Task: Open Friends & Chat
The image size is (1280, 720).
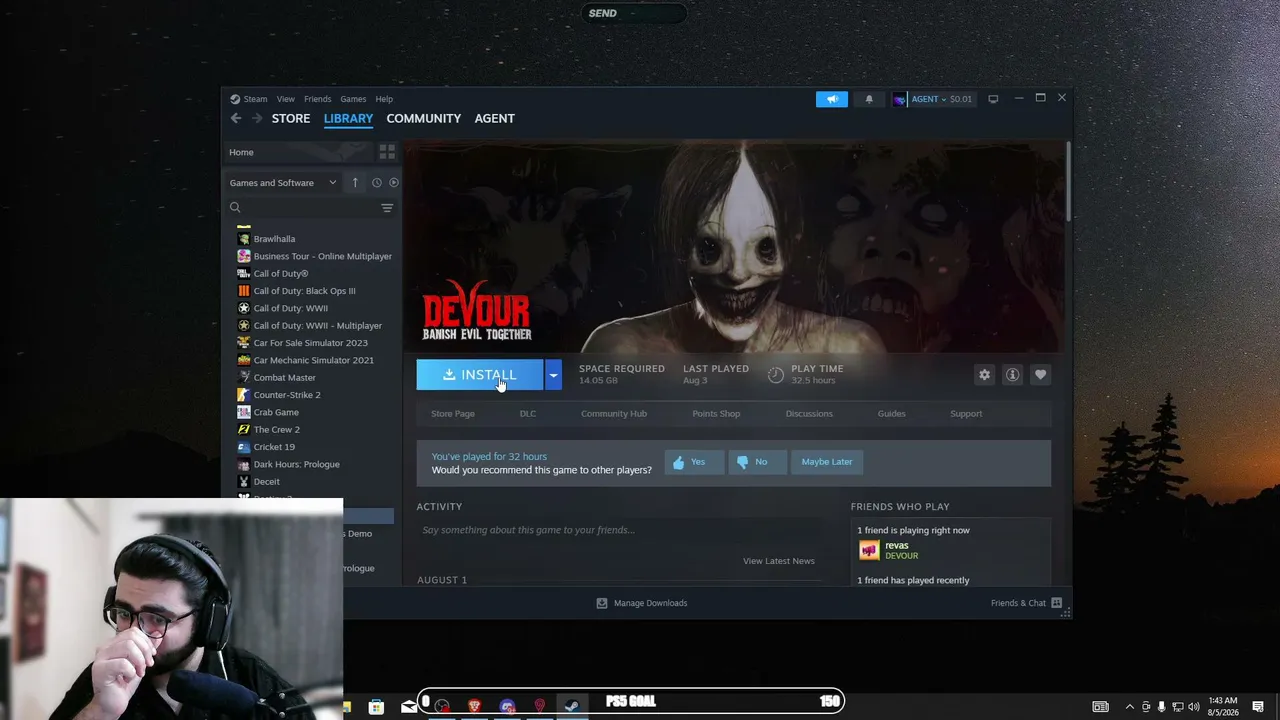Action: [1027, 603]
